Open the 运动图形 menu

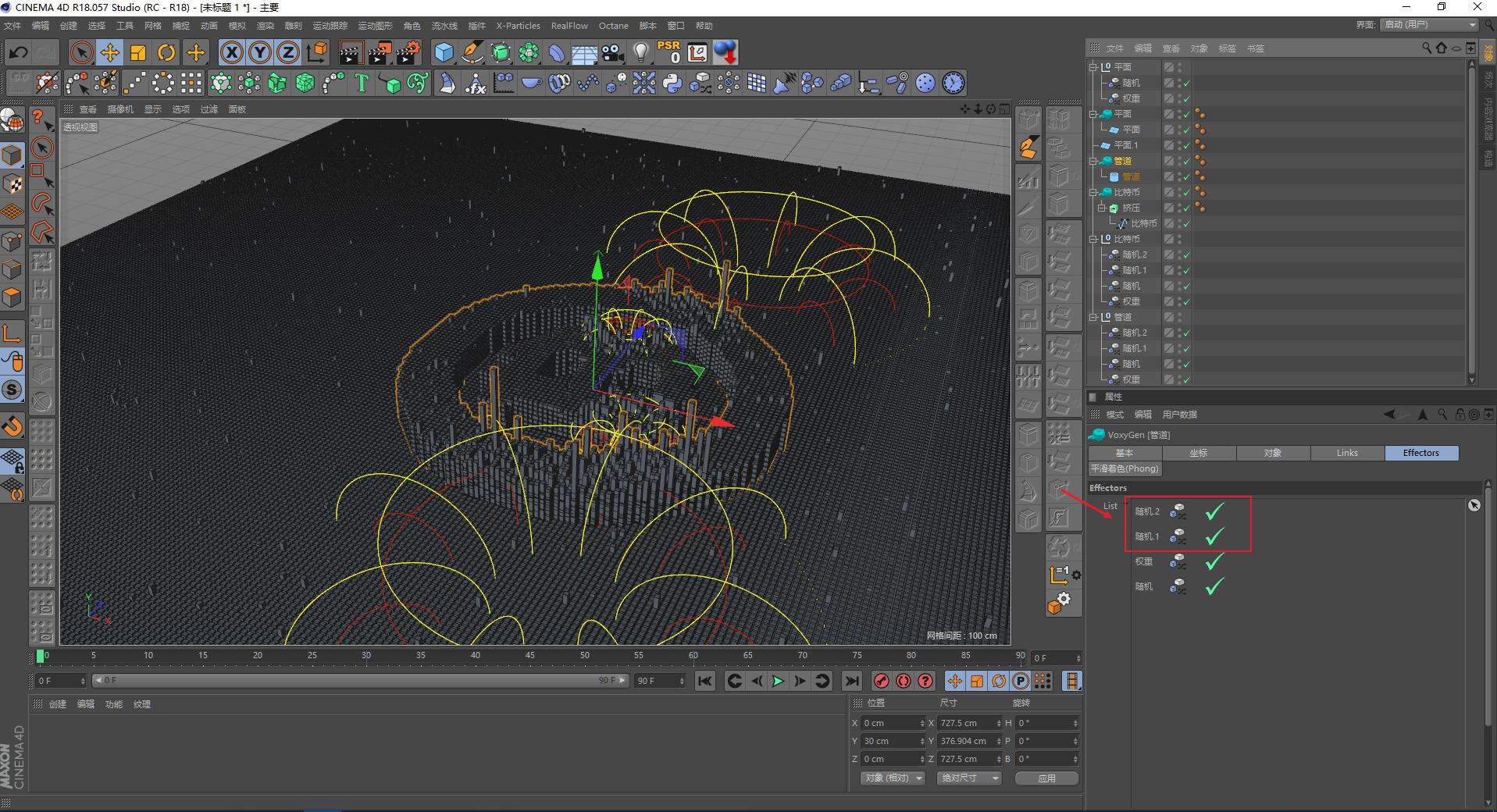[375, 26]
